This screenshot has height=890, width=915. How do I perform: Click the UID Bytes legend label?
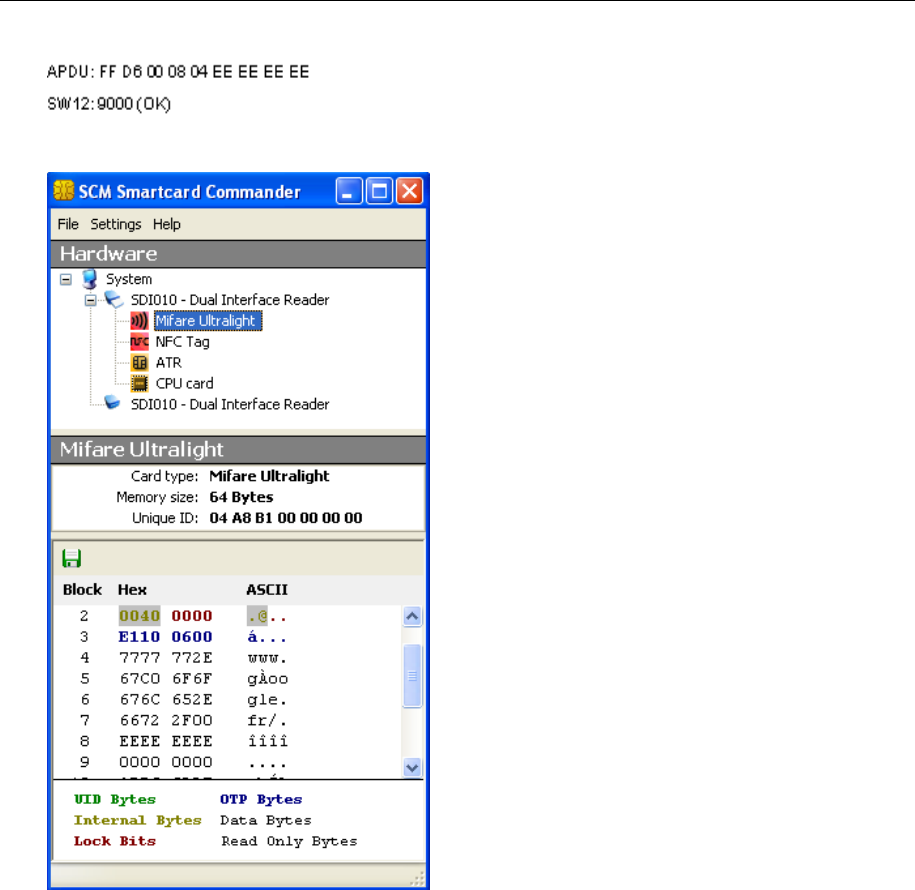pyautogui.click(x=115, y=800)
